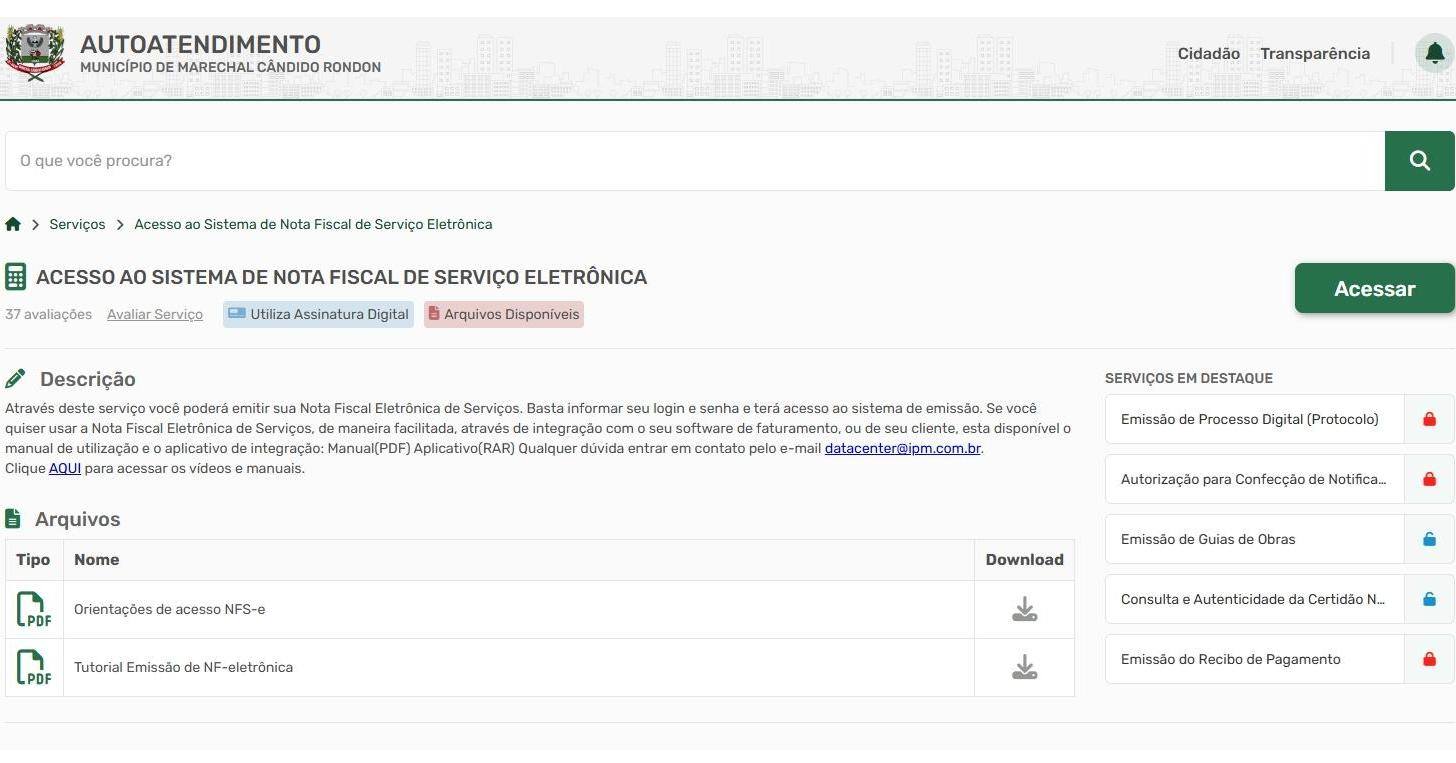
Task: Download the Tutorial Emissão de NF-eletrônica file
Action: (1024, 668)
